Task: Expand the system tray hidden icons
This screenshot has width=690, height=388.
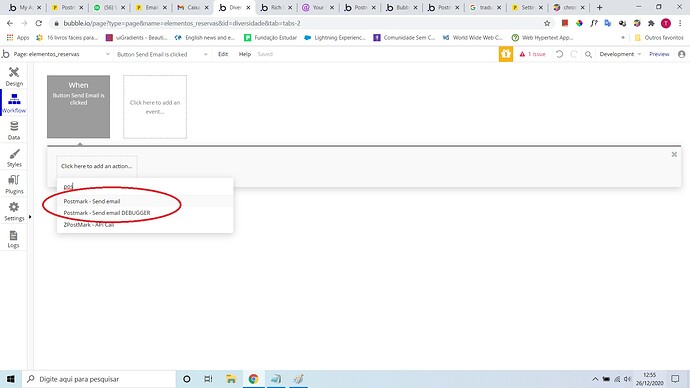Action: 595,379
